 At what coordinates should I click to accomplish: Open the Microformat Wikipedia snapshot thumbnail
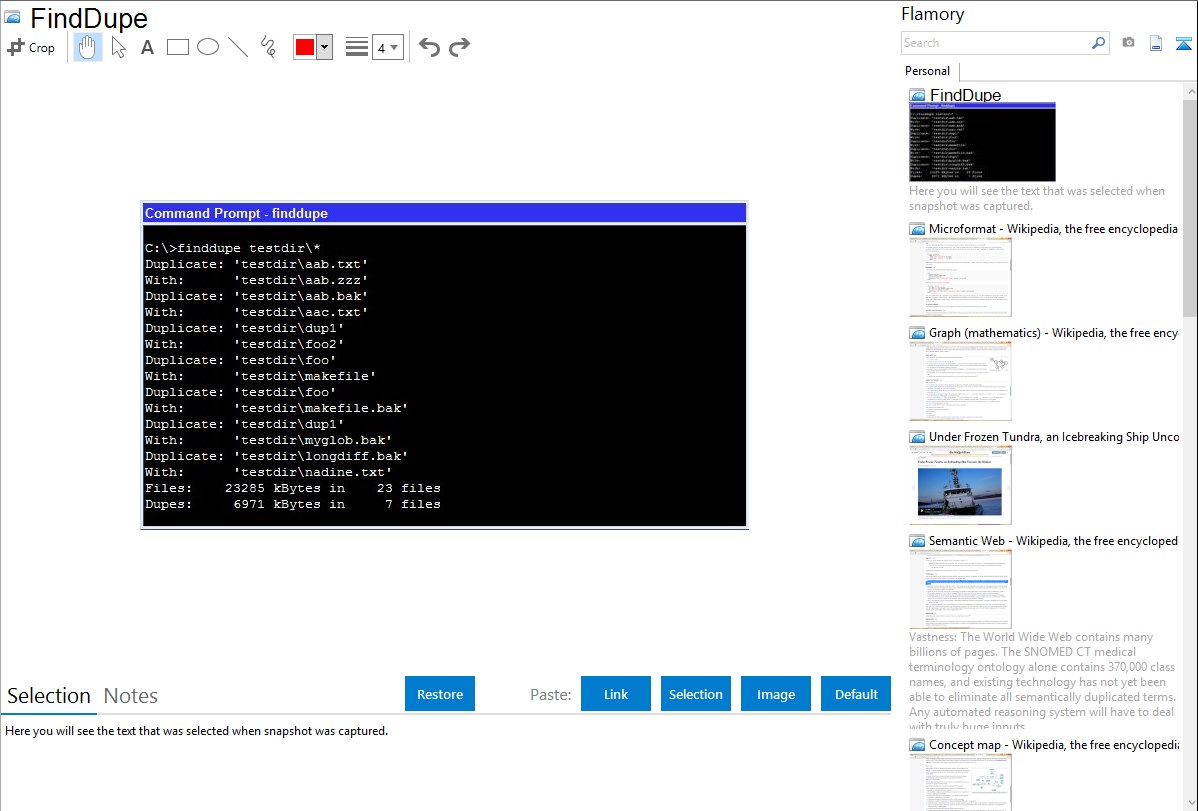(960, 277)
